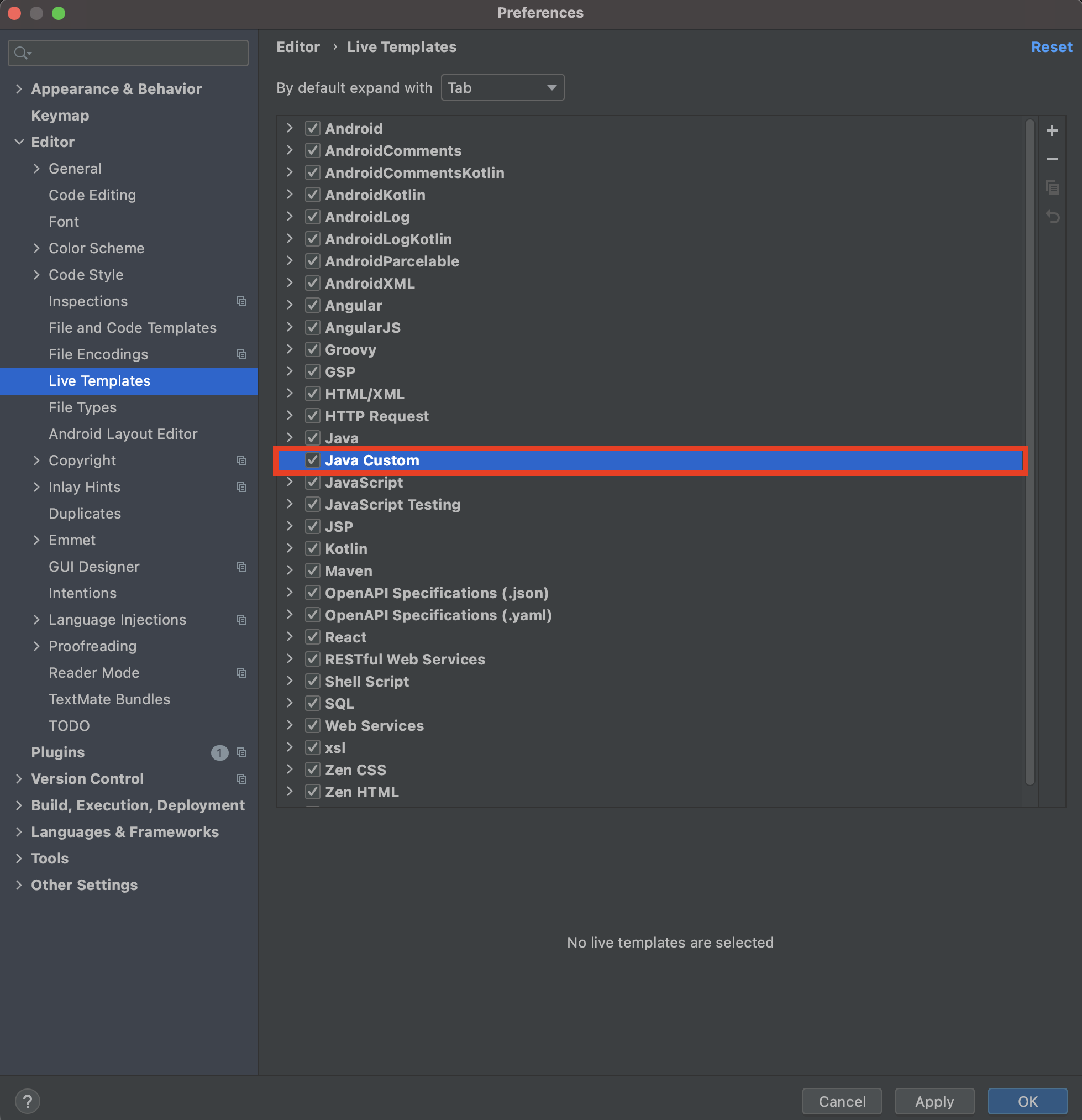Select the RESTful Web Services group row
This screenshot has height=1120, width=1082.
(650, 659)
